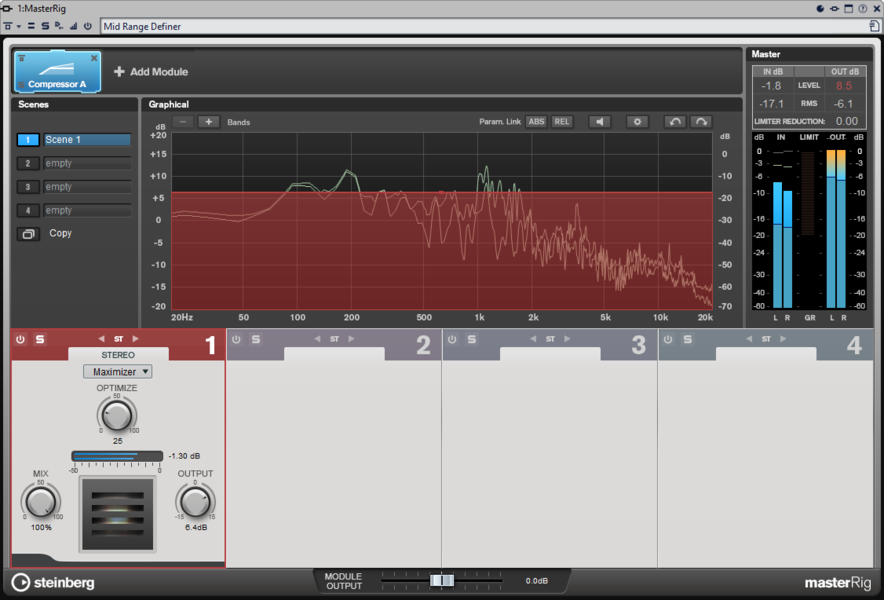Viewport: 884px width, 600px height.
Task: Click the OPTIMIZE knob
Action: (x=117, y=416)
